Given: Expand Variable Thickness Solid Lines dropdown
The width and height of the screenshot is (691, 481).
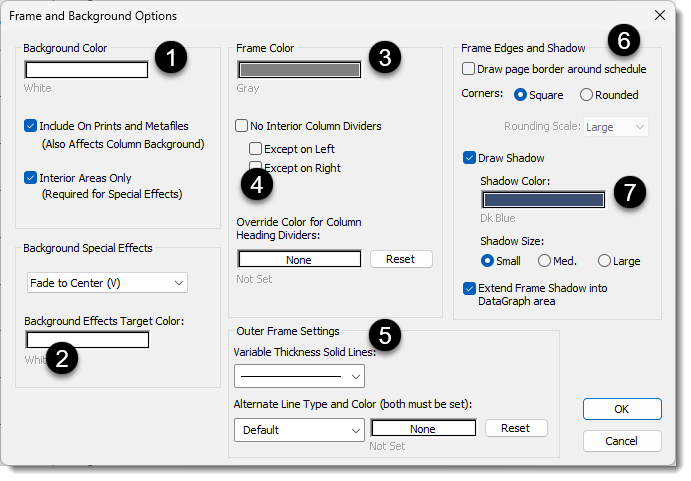Looking at the screenshot, I should (298, 376).
